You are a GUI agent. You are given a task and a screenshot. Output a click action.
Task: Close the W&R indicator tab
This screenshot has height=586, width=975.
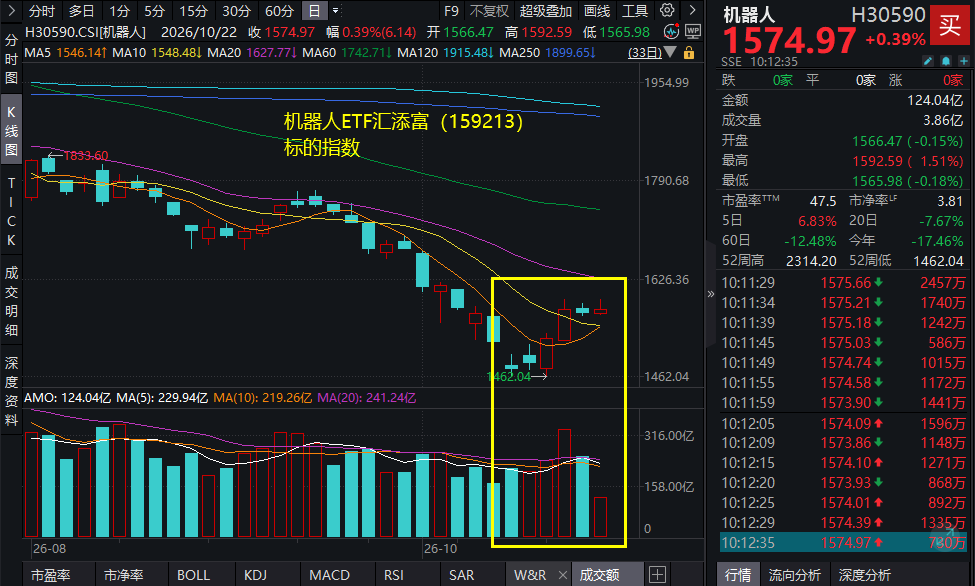(x=563, y=575)
